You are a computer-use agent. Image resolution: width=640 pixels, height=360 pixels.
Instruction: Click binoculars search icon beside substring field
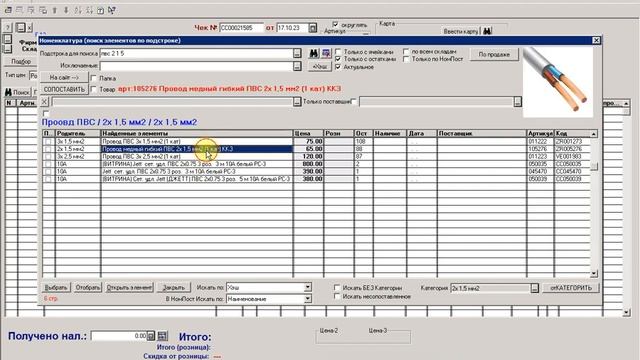point(313,53)
